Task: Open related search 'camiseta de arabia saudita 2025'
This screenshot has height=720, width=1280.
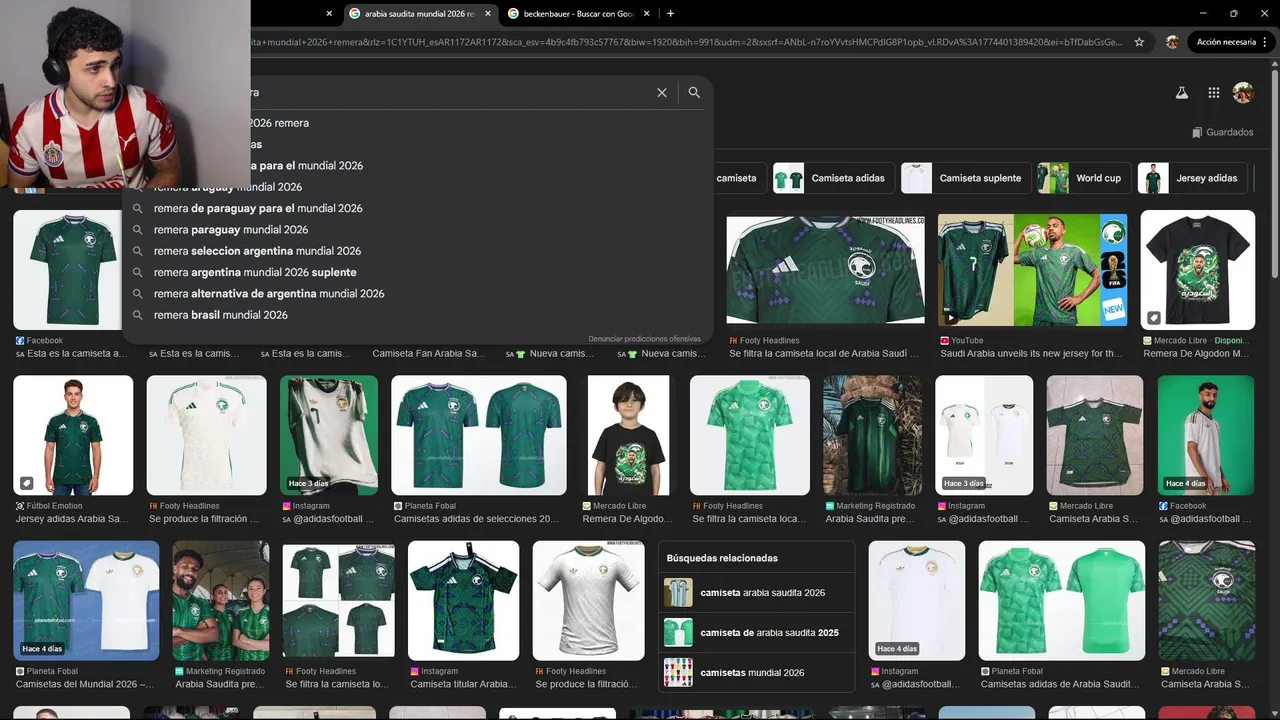Action: click(x=757, y=633)
